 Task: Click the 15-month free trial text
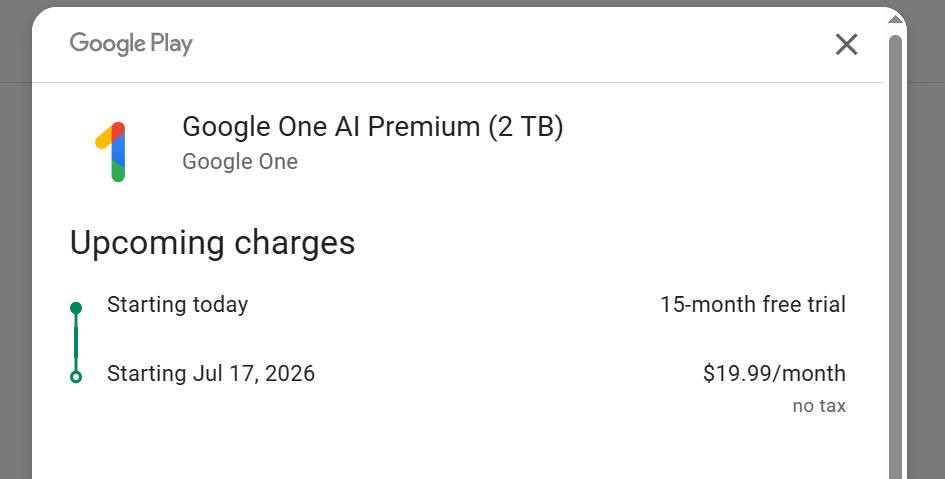pos(753,304)
